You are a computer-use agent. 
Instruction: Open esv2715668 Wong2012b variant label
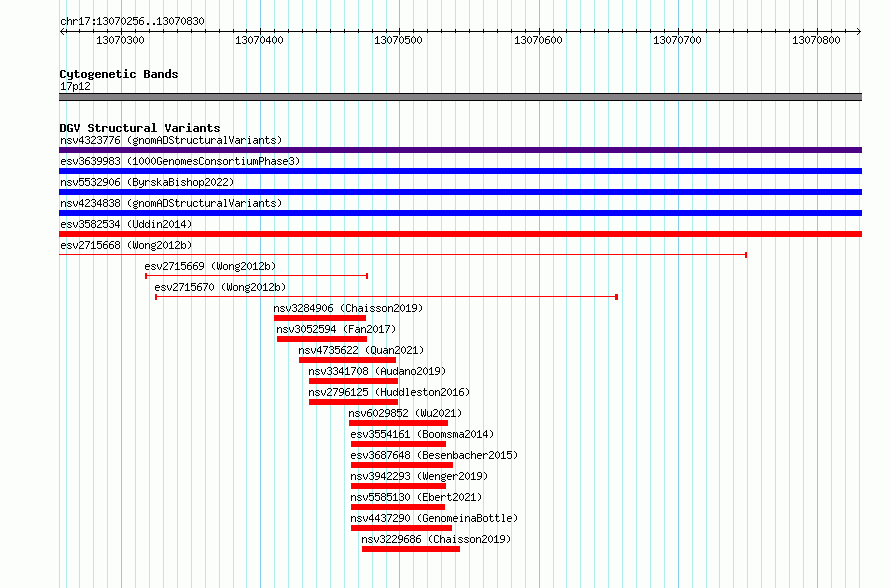tap(126, 245)
